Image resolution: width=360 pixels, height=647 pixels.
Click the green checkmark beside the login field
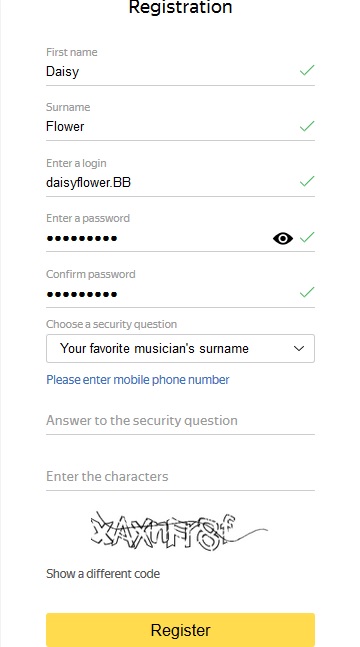click(307, 181)
